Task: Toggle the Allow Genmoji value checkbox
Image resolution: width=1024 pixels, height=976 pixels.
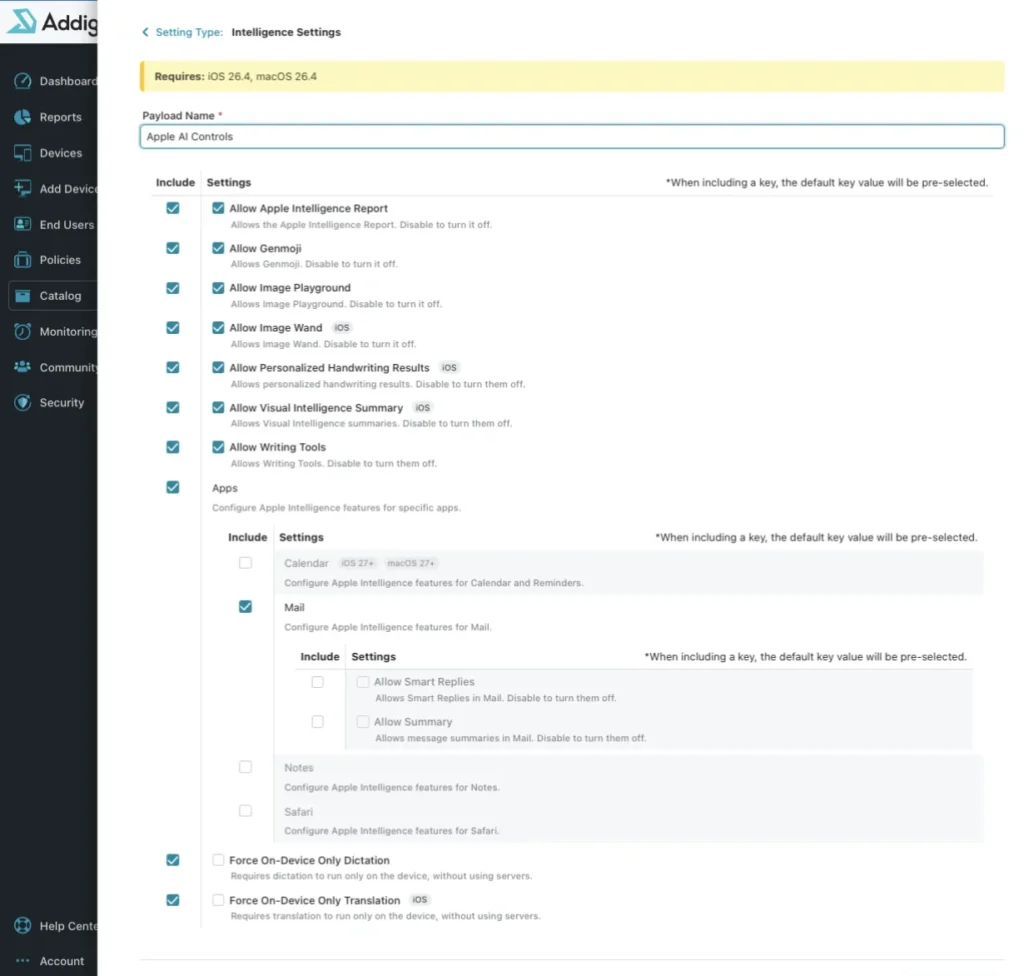Action: point(218,248)
